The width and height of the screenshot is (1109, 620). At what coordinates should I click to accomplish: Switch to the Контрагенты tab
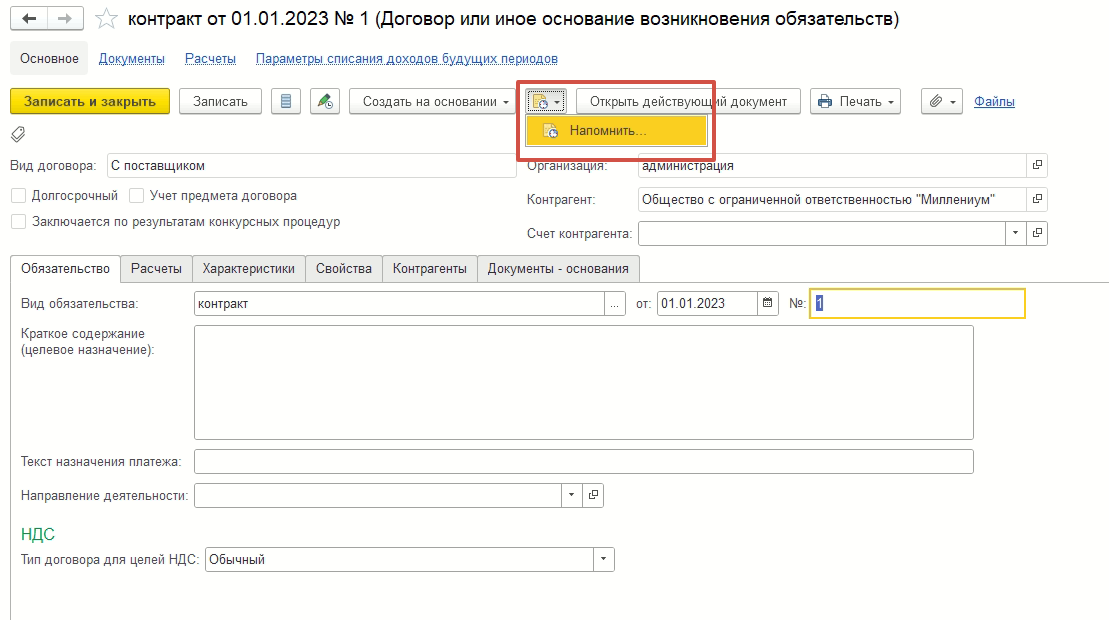(x=430, y=269)
